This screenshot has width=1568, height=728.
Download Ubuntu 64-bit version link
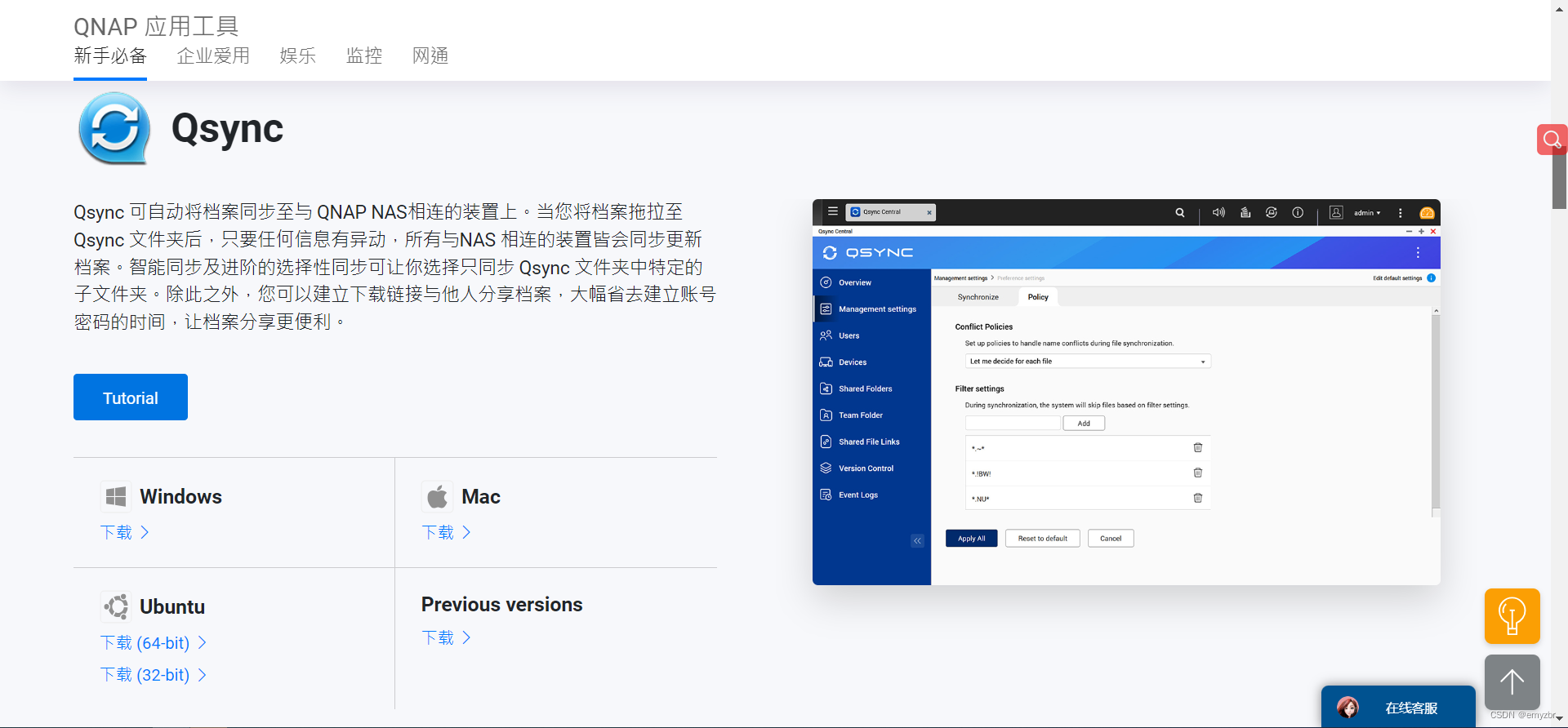[x=153, y=643]
